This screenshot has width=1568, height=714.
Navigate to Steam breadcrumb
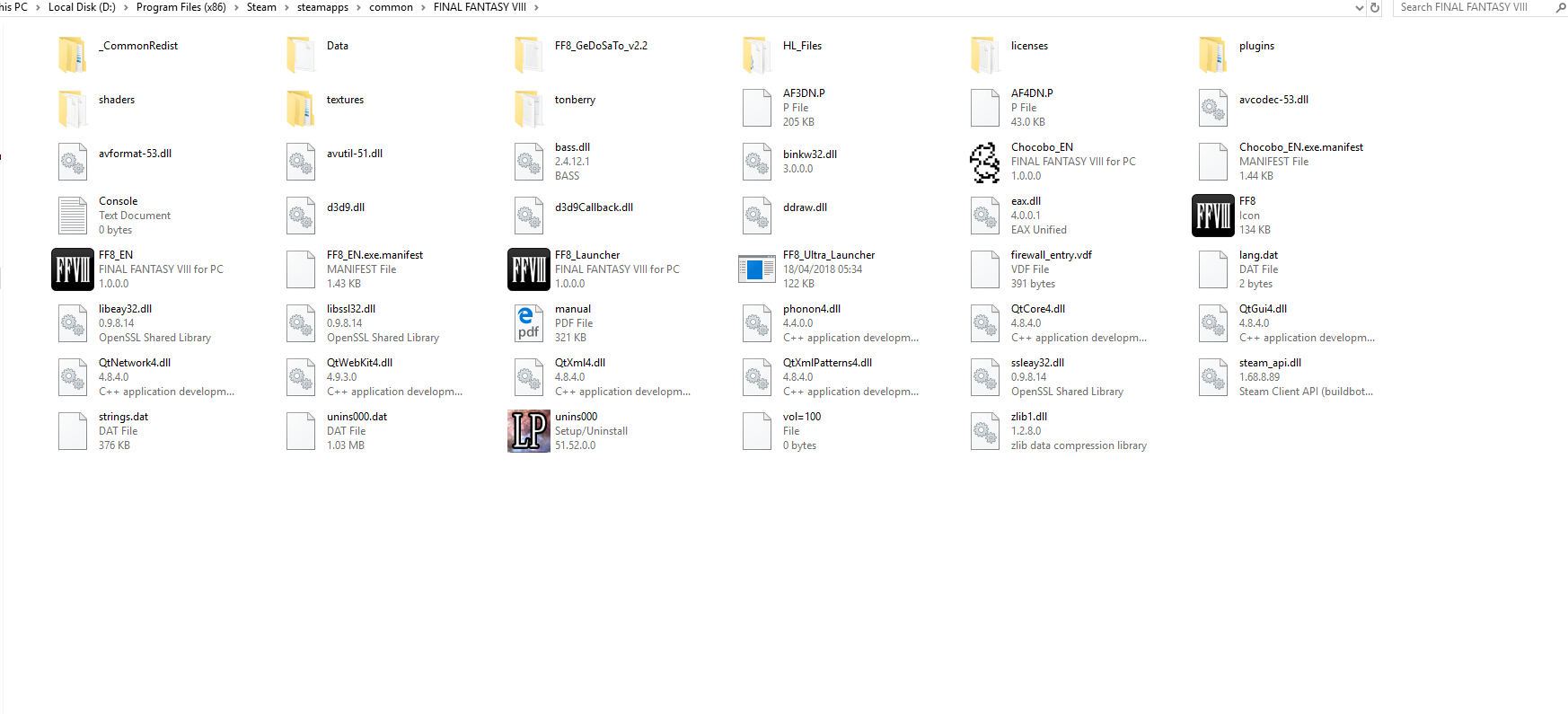point(261,7)
